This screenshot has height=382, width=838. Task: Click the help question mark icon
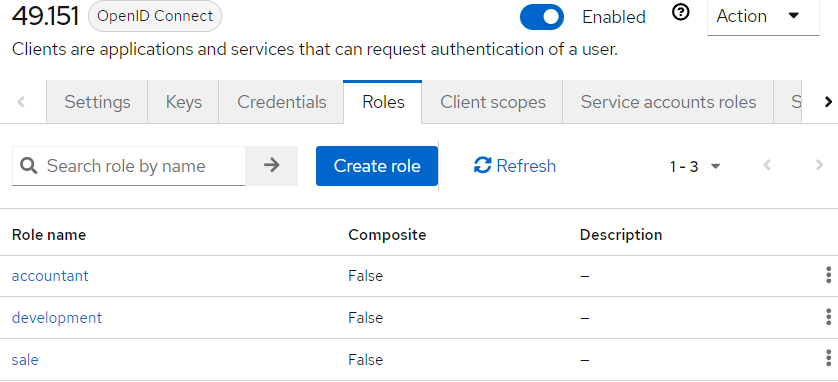(x=680, y=13)
